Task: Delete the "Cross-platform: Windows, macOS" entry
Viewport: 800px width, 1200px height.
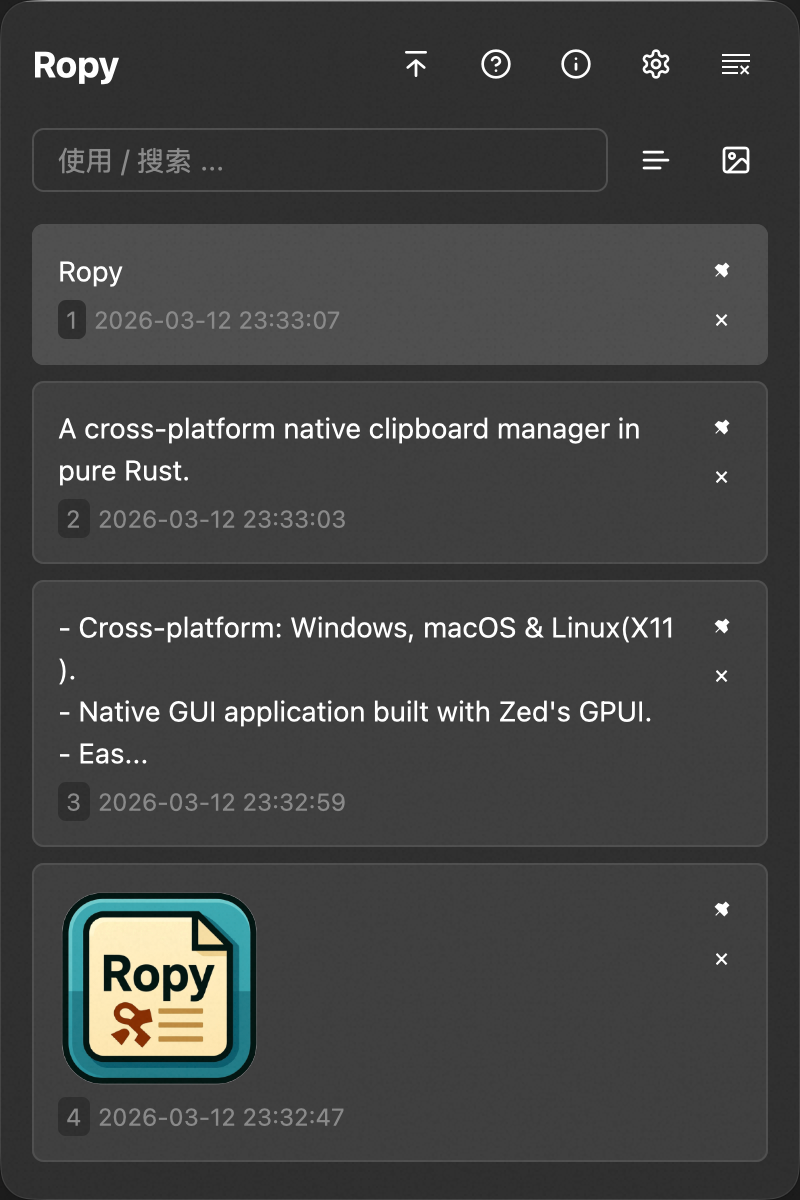Action: tap(722, 676)
